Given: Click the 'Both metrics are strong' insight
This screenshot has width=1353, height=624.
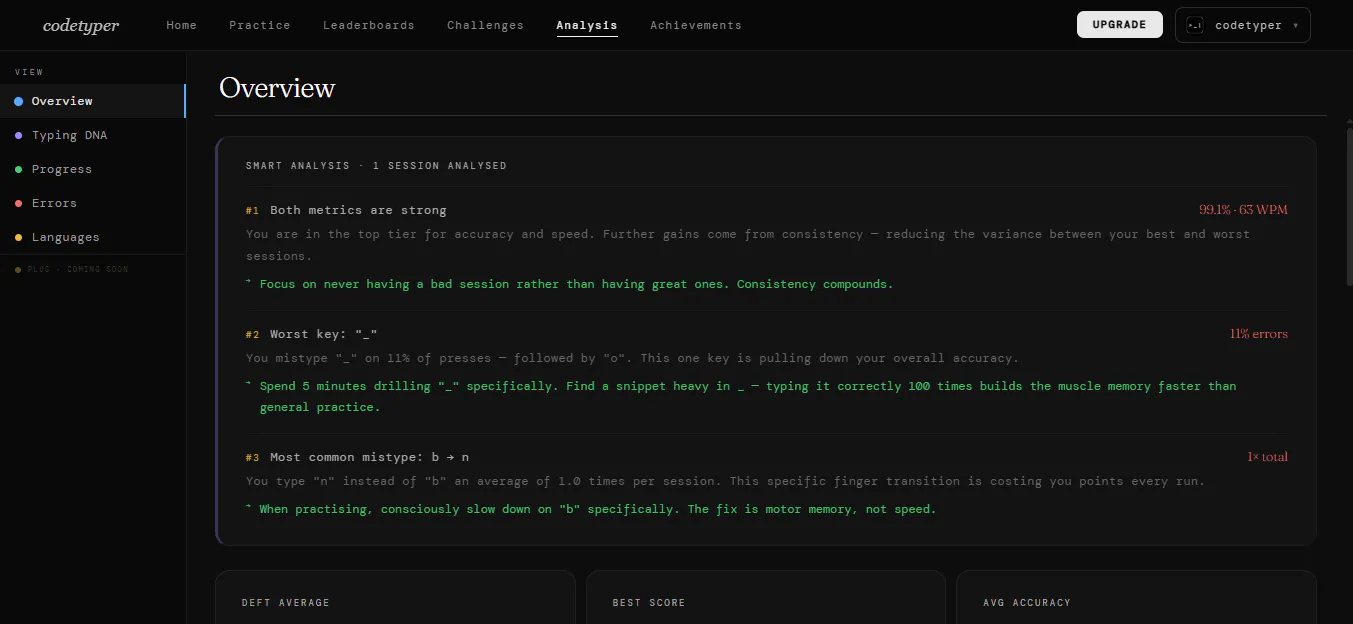Looking at the screenshot, I should (358, 210).
